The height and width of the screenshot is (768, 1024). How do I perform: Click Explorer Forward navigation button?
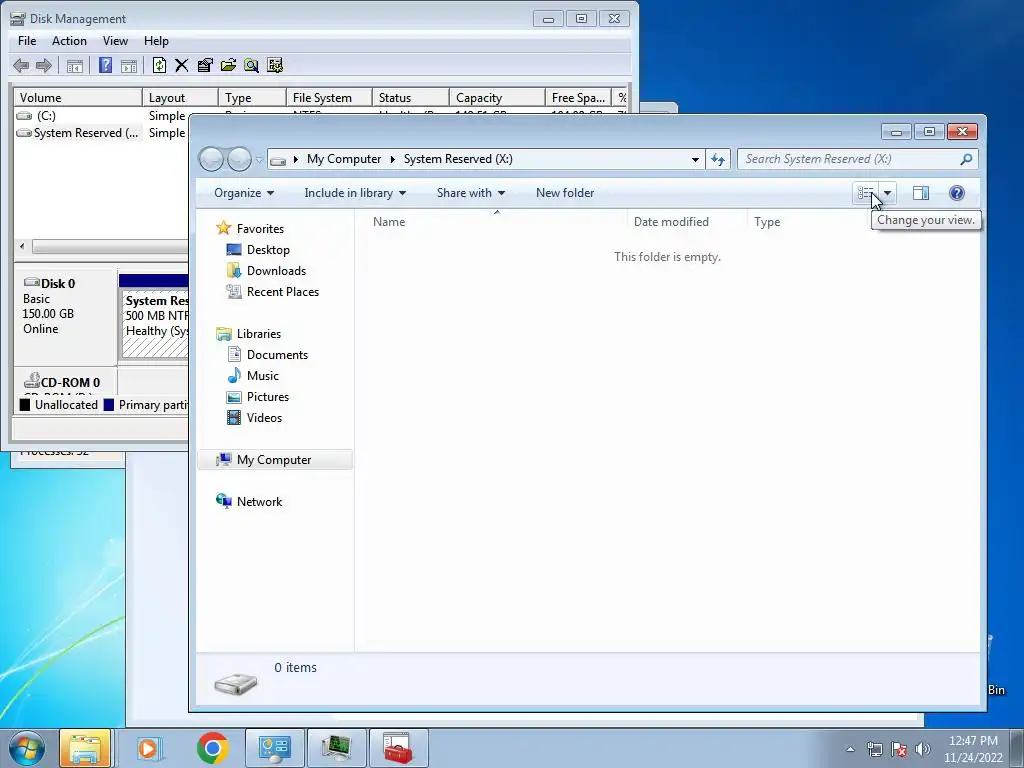coord(239,159)
